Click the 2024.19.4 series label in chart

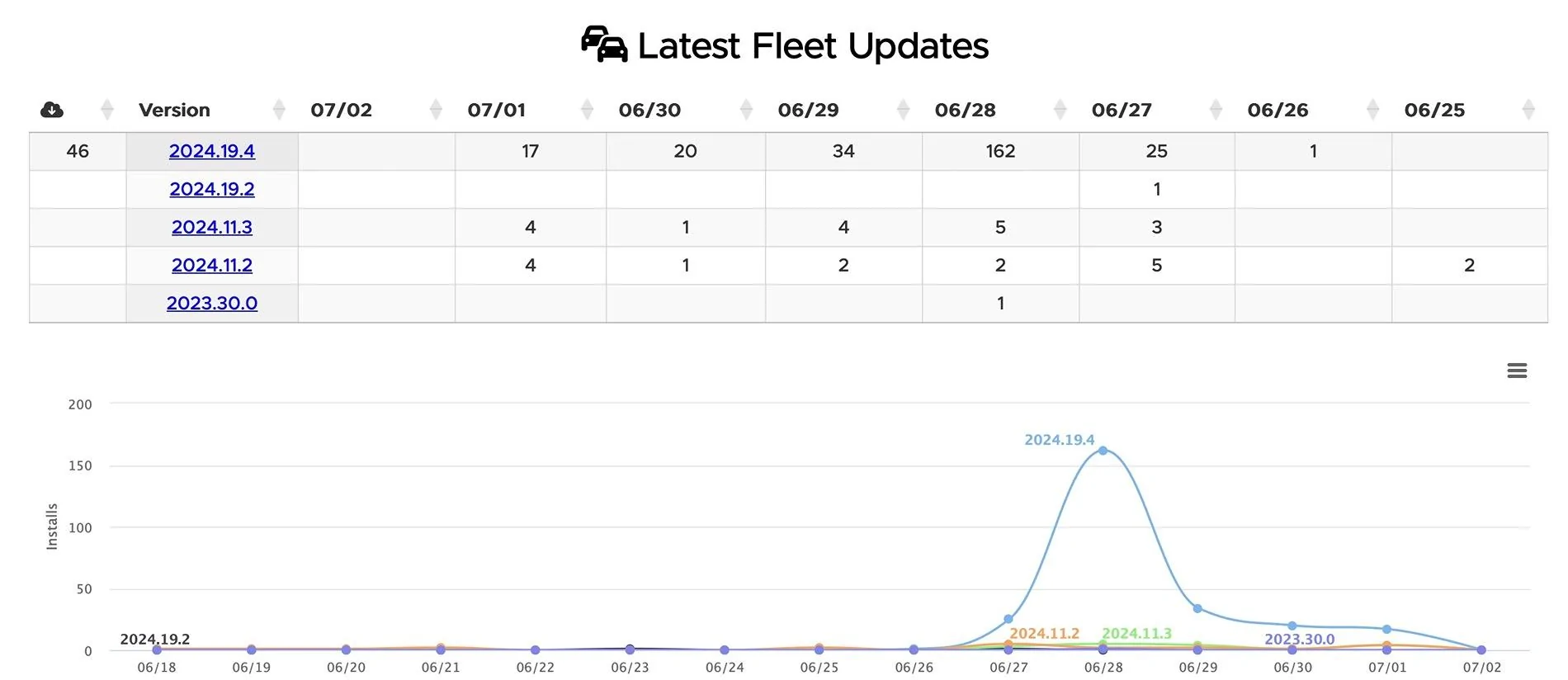pos(1059,440)
